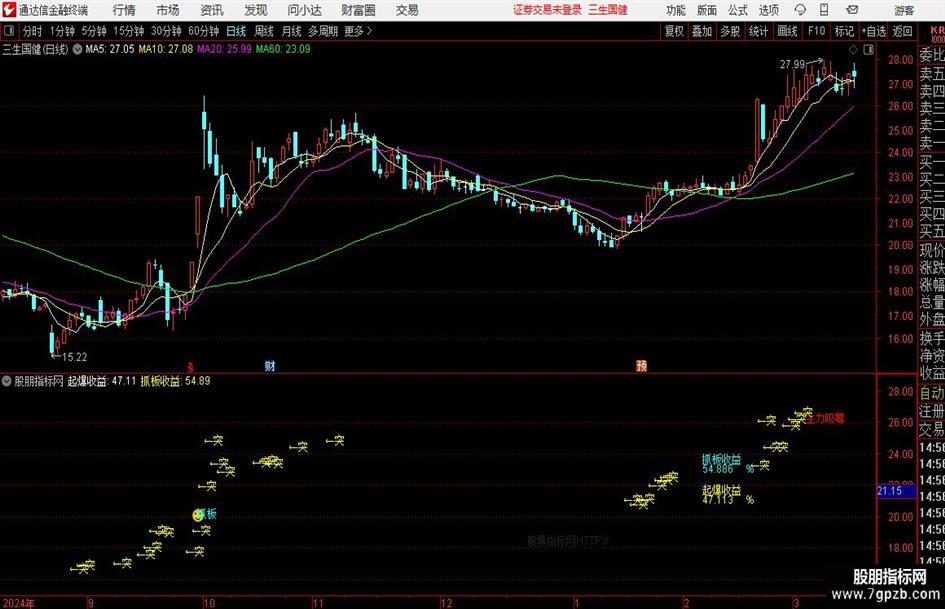Open the 功能 menu

coord(676,10)
